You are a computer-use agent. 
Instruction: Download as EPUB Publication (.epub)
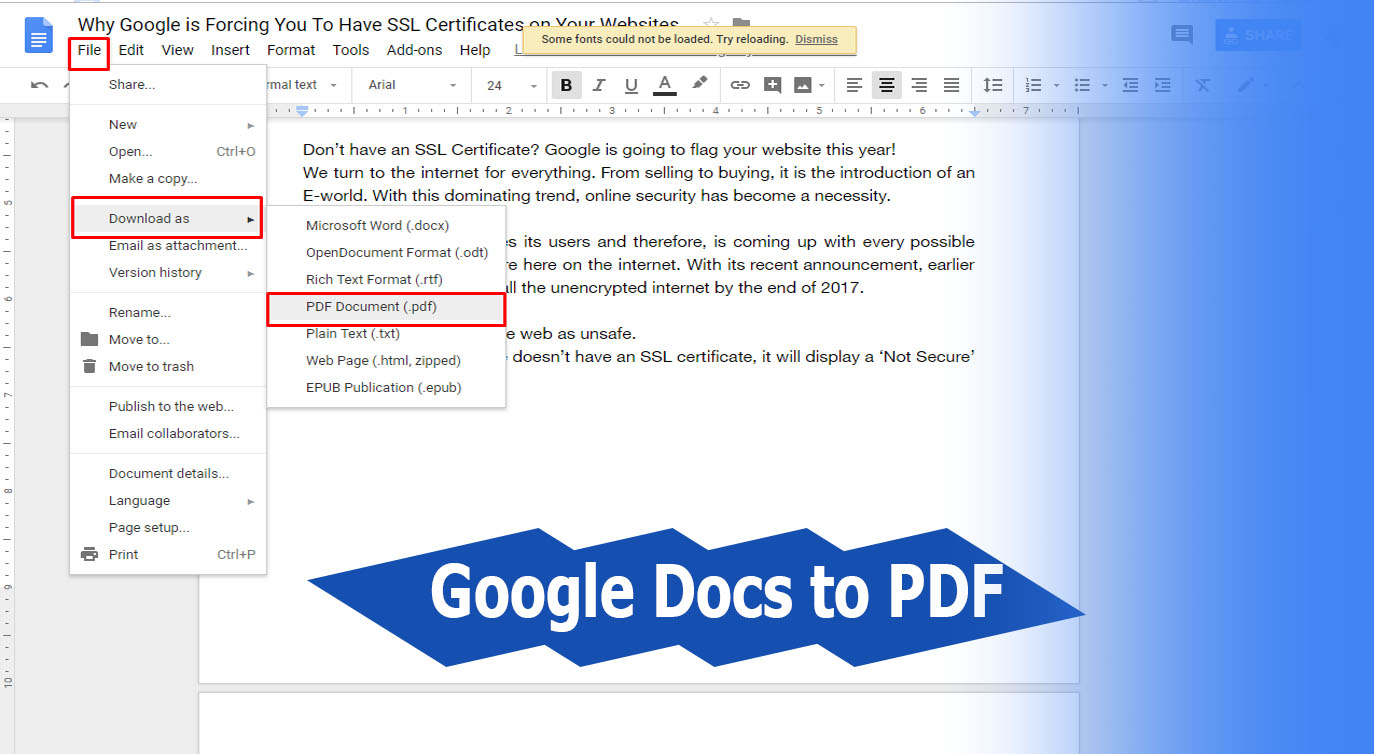386,388
